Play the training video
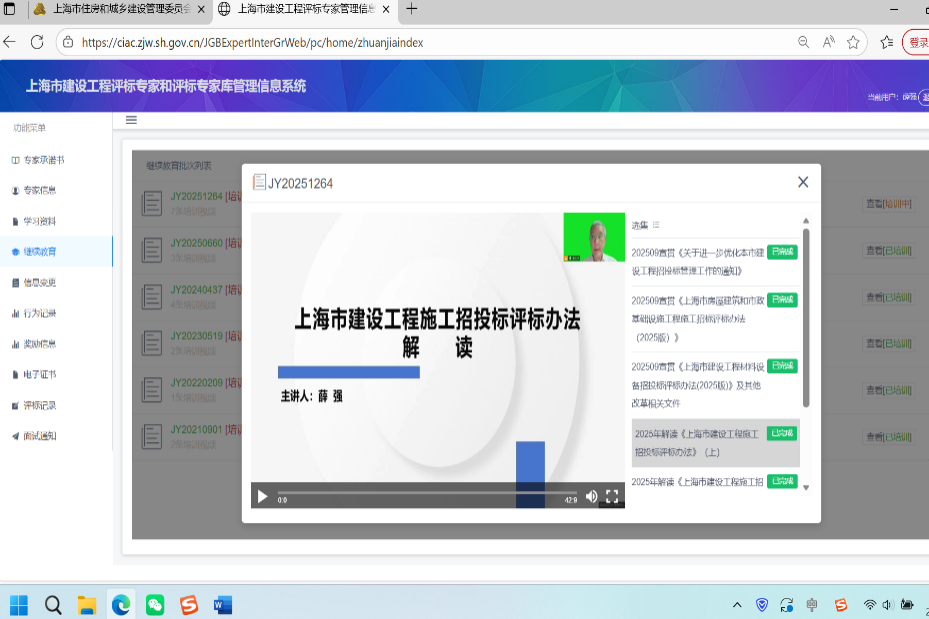 pyautogui.click(x=262, y=497)
